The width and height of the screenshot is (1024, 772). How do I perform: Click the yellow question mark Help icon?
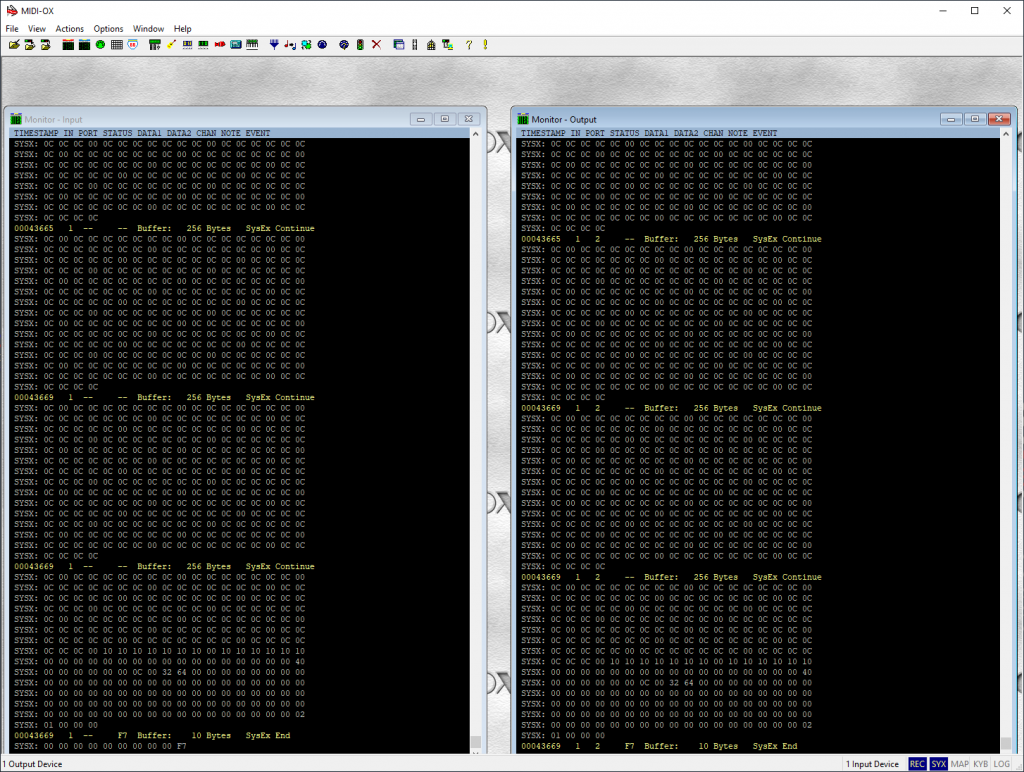(468, 45)
